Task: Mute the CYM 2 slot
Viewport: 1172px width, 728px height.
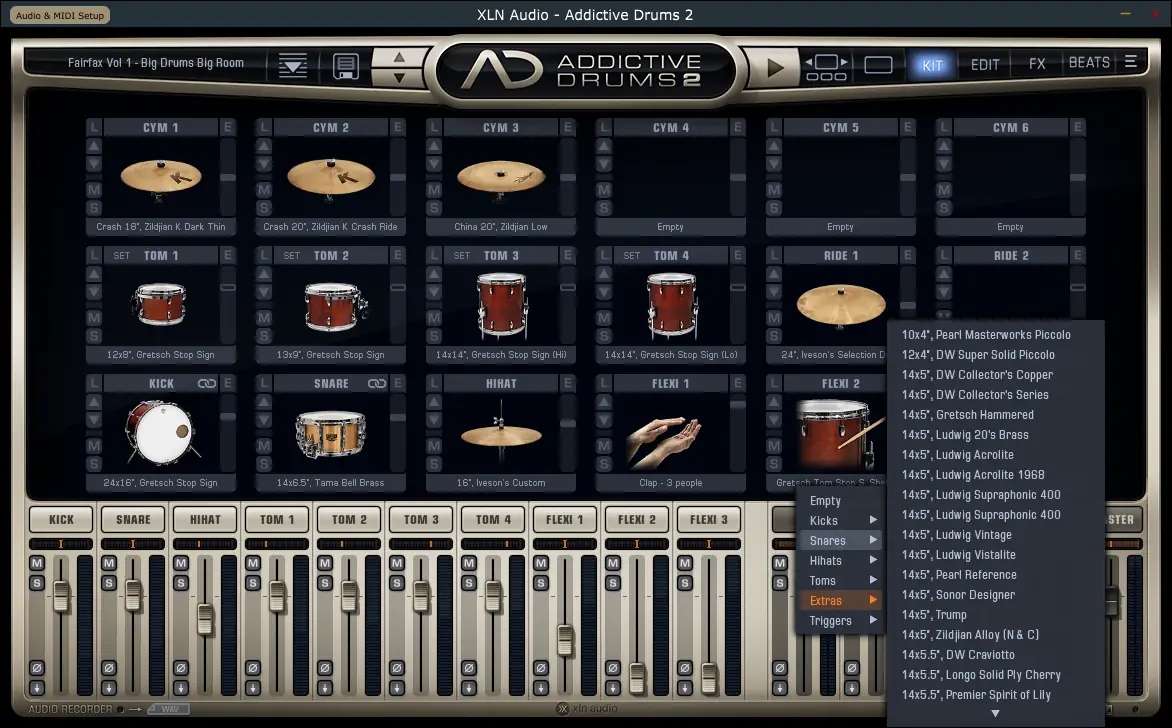Action: pos(264,190)
